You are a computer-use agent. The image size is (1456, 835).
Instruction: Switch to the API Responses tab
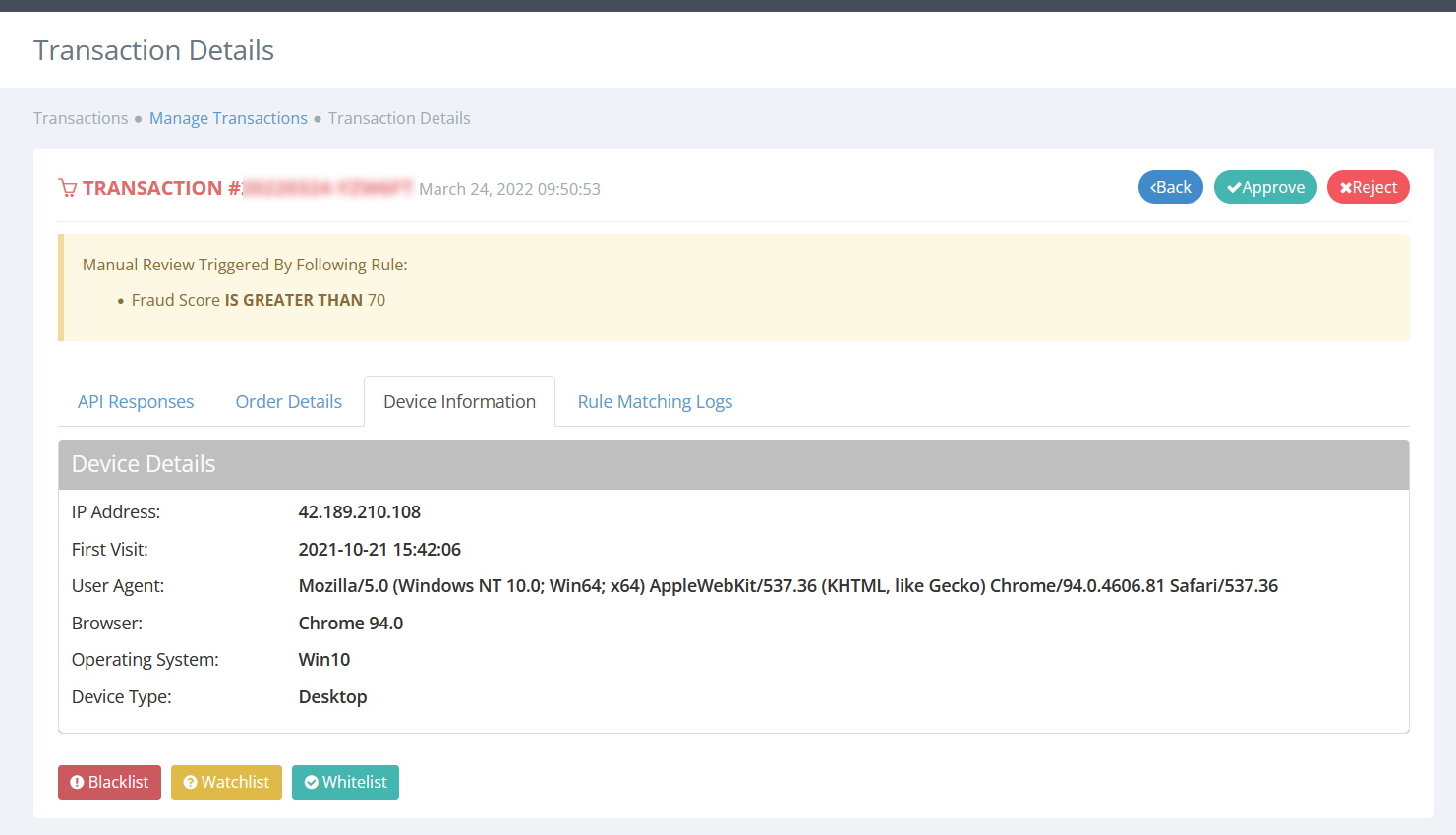click(135, 401)
